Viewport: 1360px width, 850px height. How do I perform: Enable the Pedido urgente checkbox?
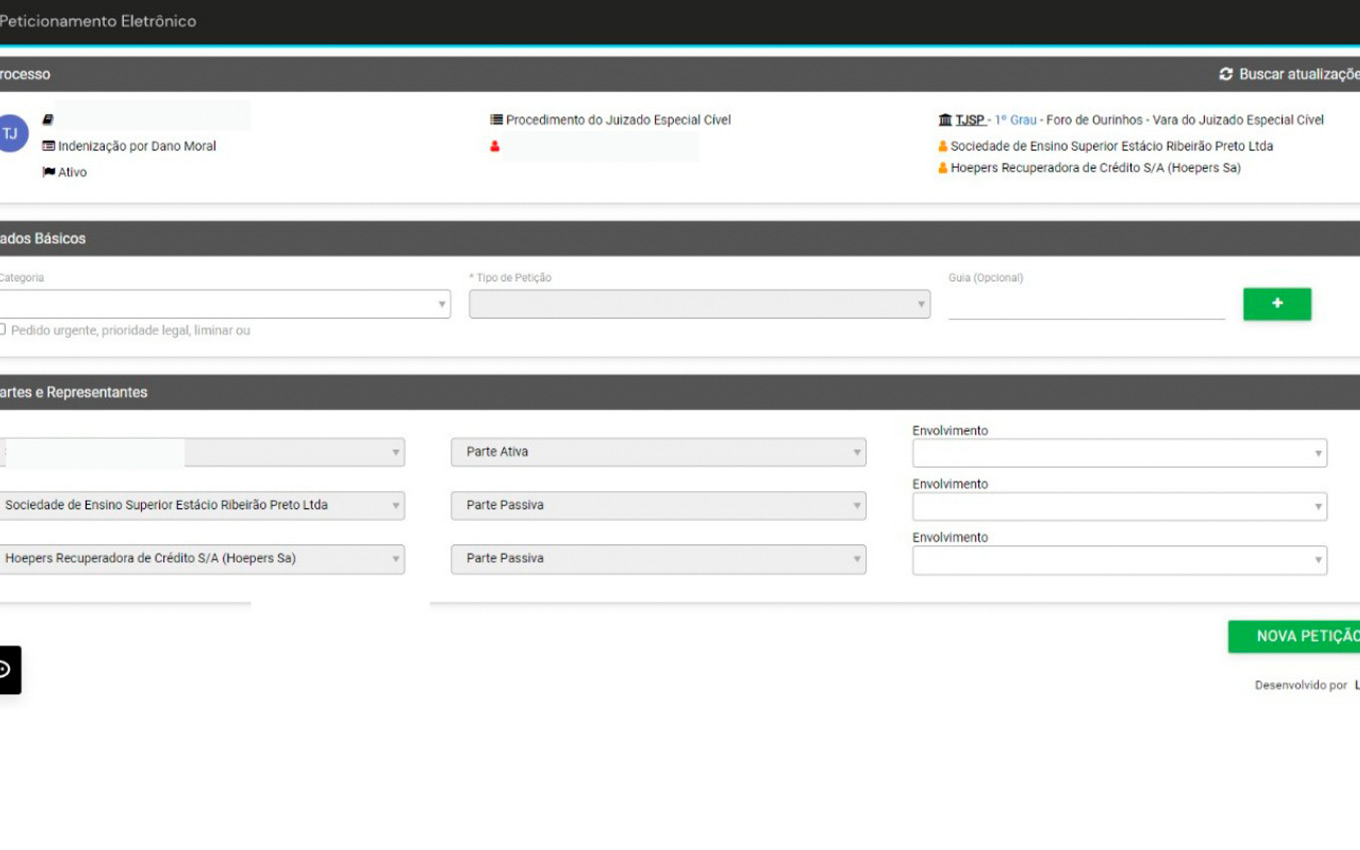click(3, 329)
